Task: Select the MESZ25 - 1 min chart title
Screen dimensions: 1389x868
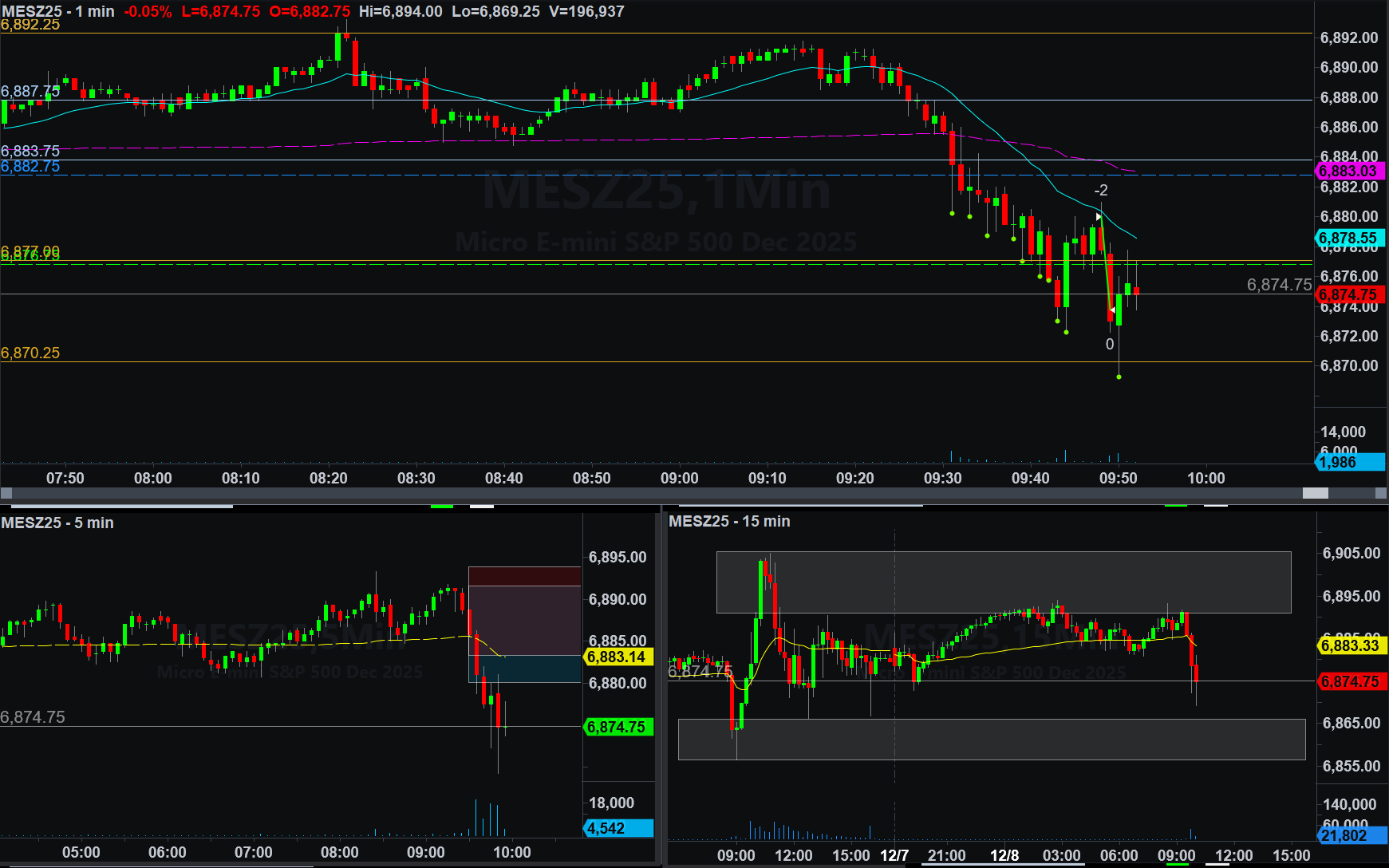Action: [x=57, y=11]
